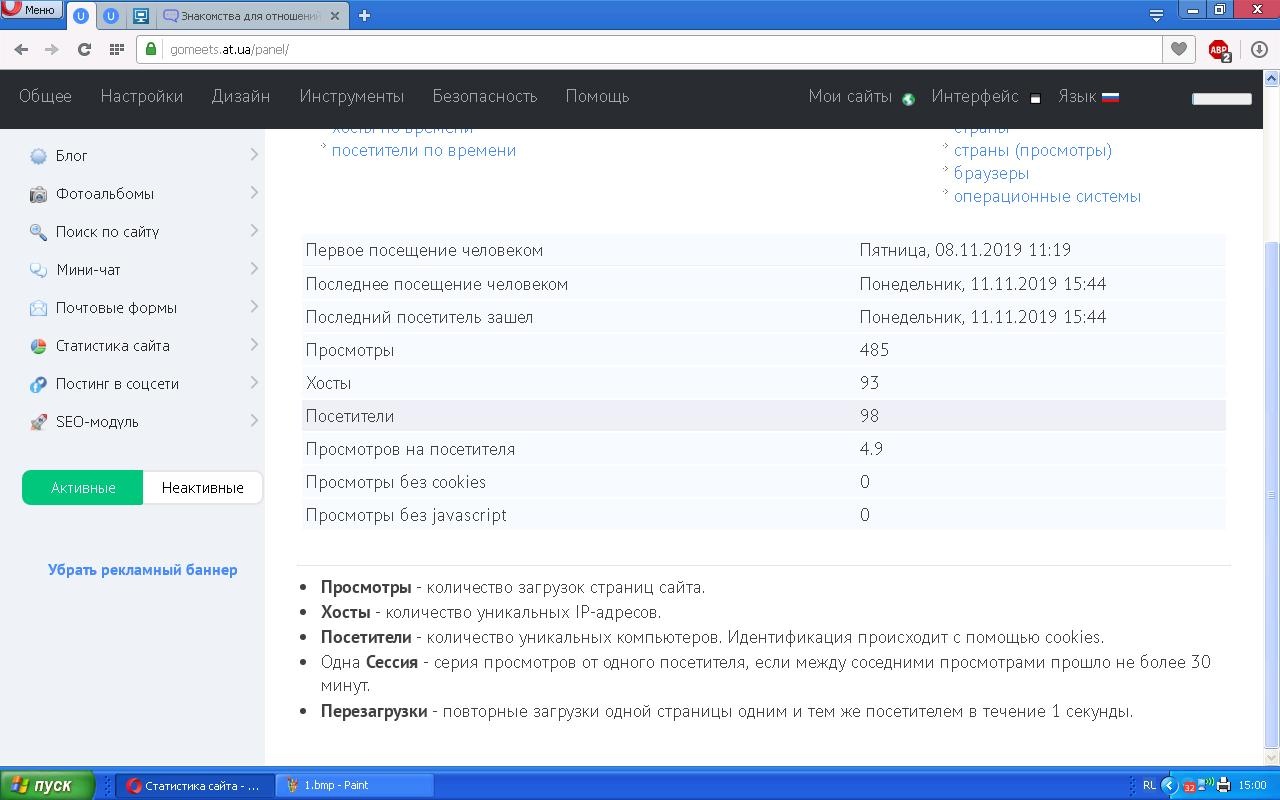Screen dimensions: 1280x800
Task: Switch to the pinned monitor-icon tab
Action: click(x=141, y=16)
